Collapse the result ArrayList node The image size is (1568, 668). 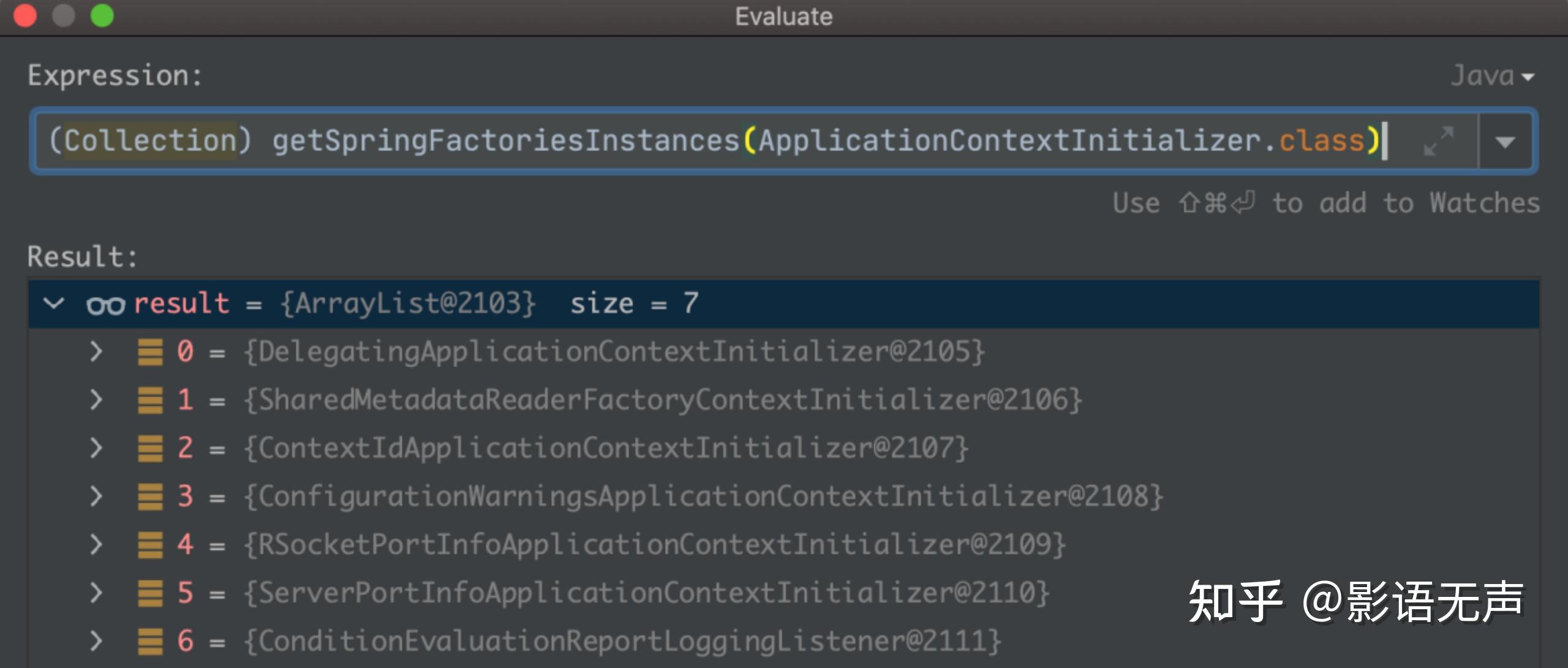pyautogui.click(x=54, y=303)
